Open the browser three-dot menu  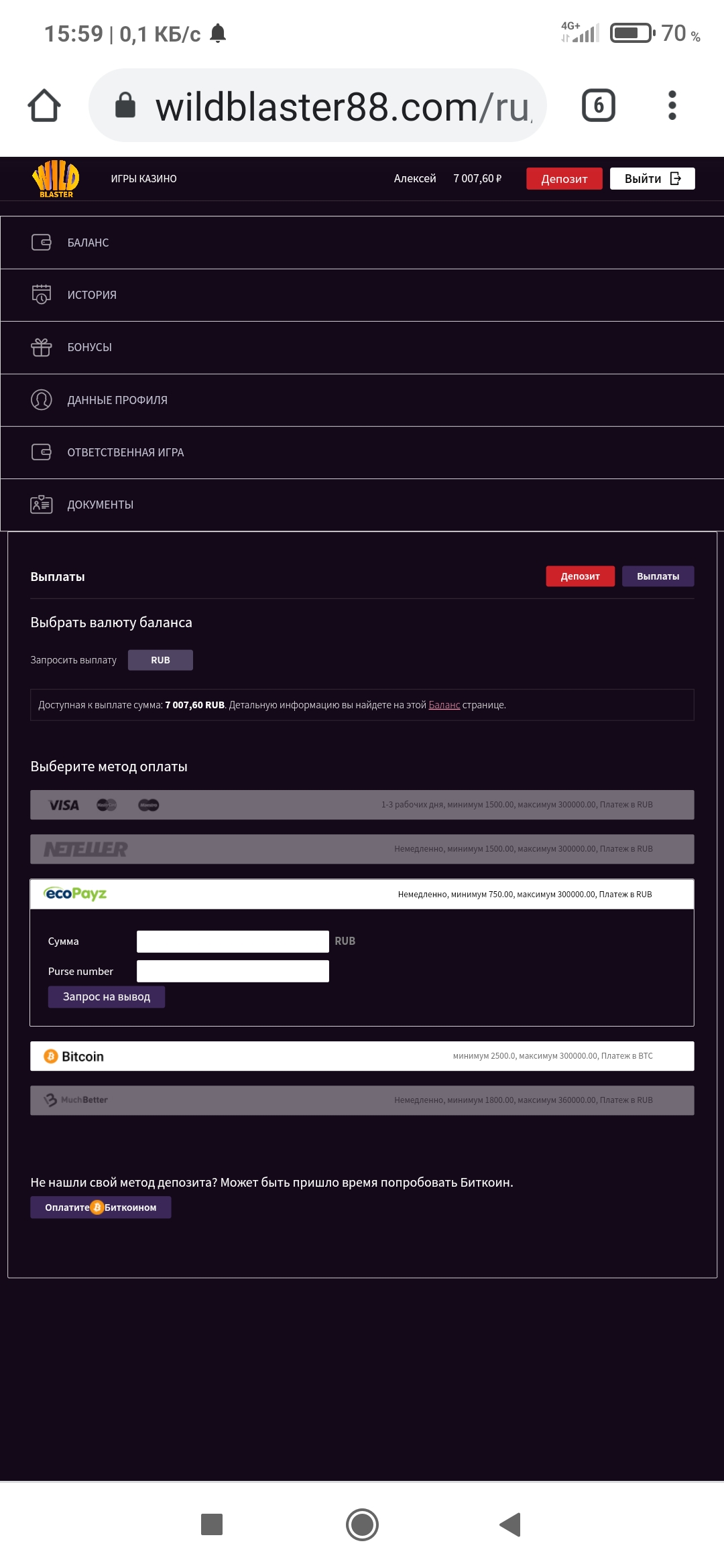point(672,105)
